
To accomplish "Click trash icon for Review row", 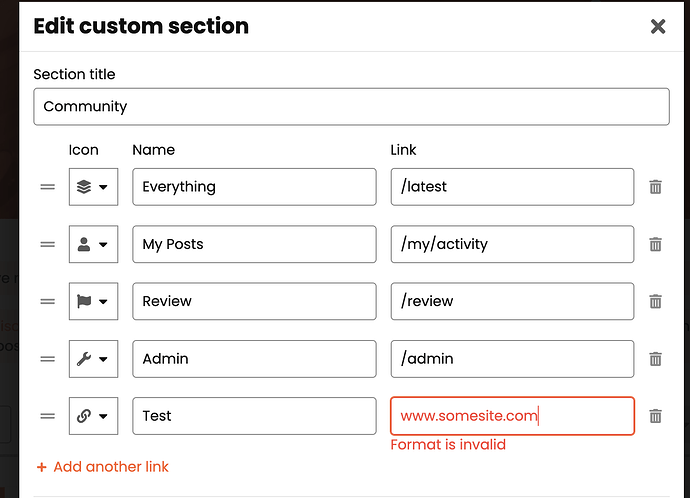I will pos(655,301).
